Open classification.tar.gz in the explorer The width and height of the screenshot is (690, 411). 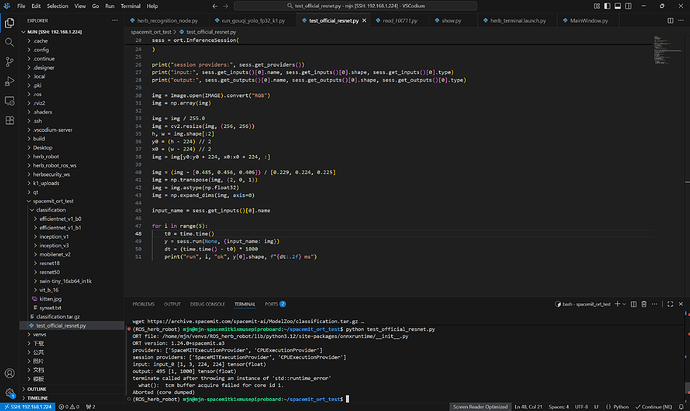coord(58,317)
